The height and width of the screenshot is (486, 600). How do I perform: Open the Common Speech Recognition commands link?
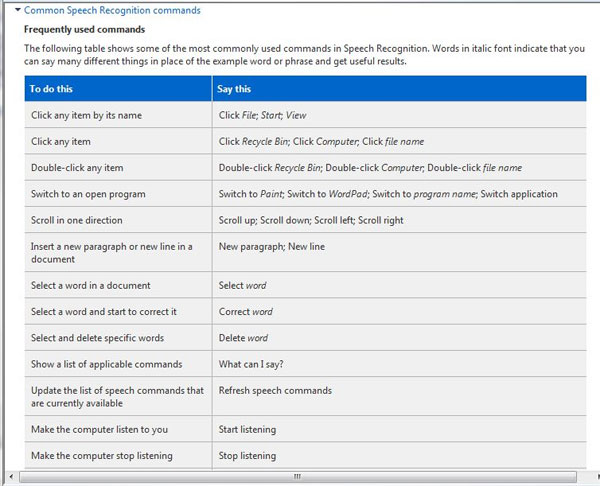(112, 10)
